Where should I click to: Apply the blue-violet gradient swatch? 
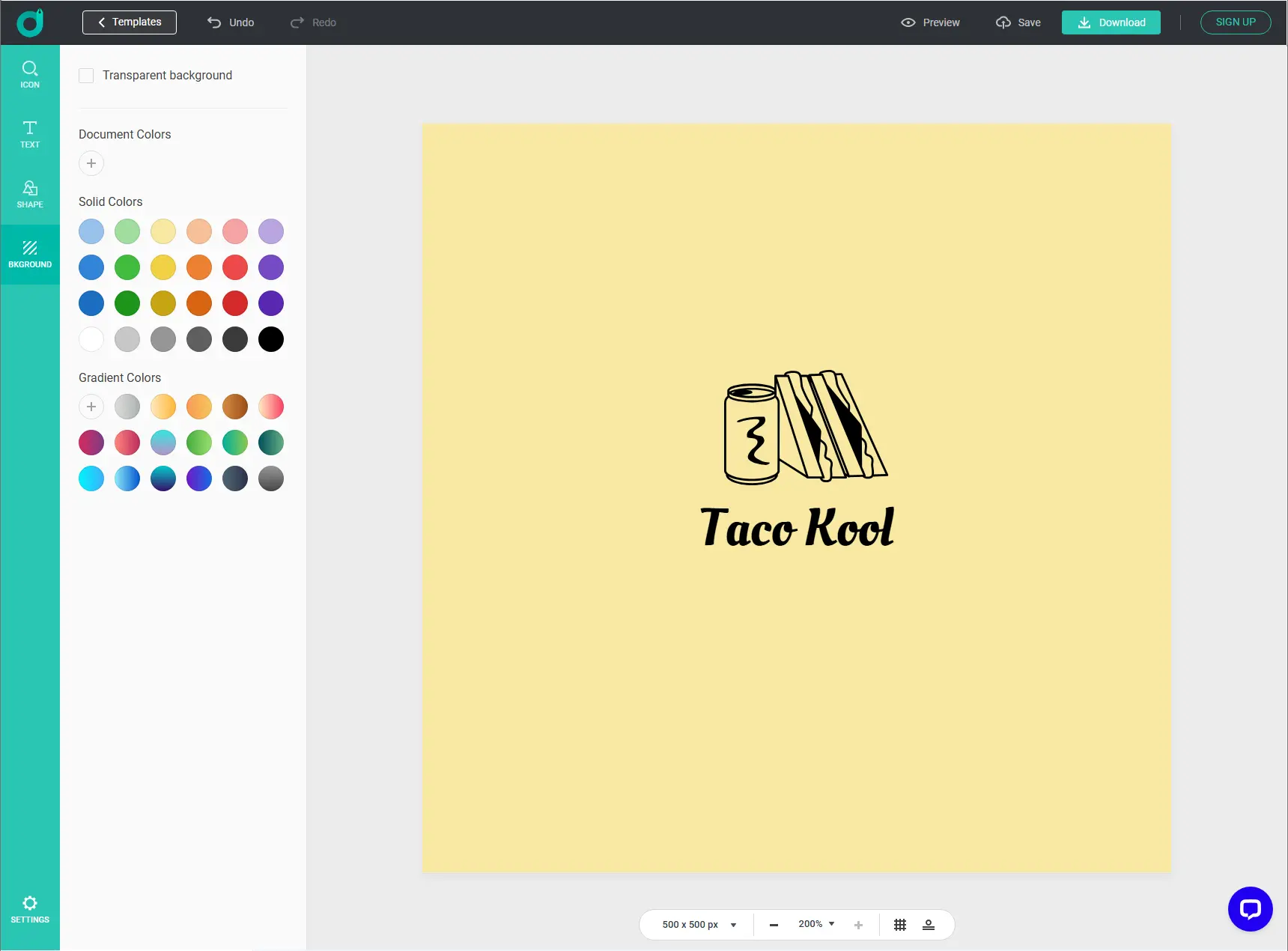click(x=199, y=478)
